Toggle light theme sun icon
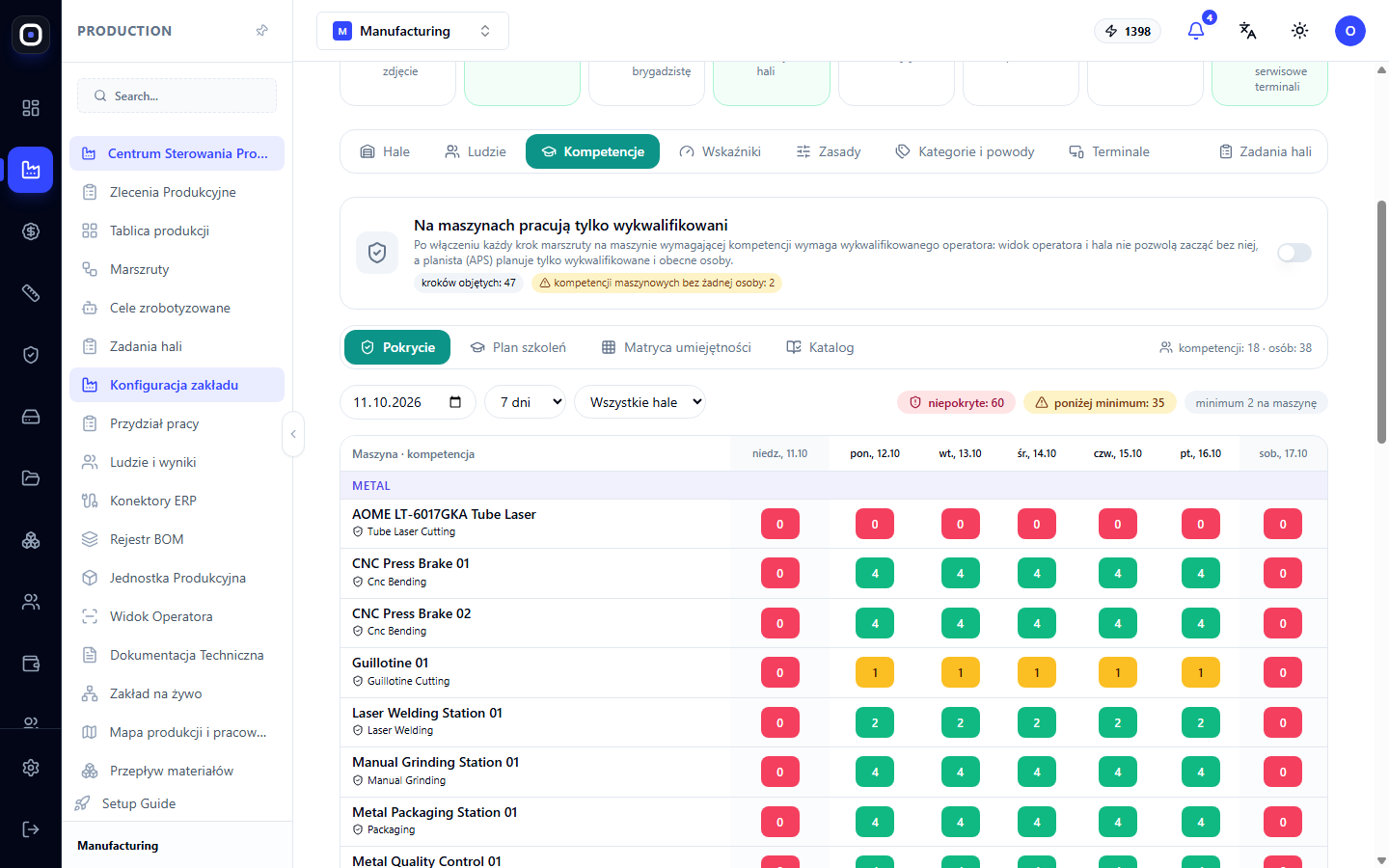 point(1299,31)
